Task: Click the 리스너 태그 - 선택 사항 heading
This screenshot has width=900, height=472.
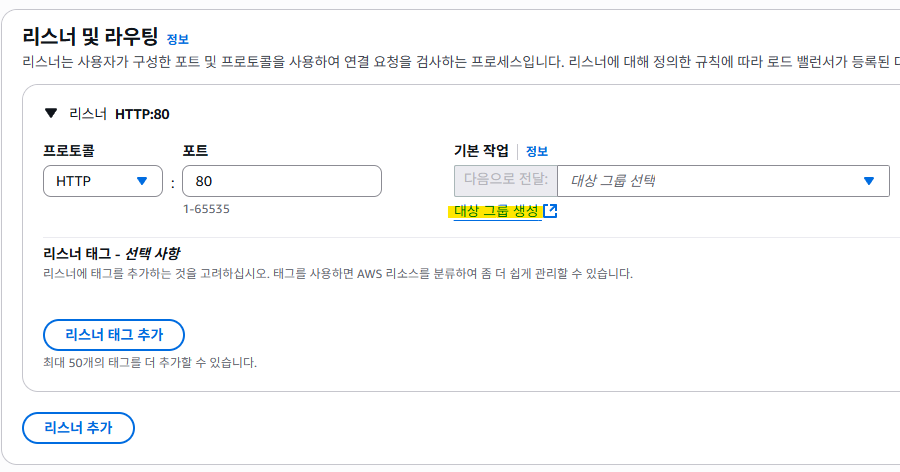Action: click(111, 253)
